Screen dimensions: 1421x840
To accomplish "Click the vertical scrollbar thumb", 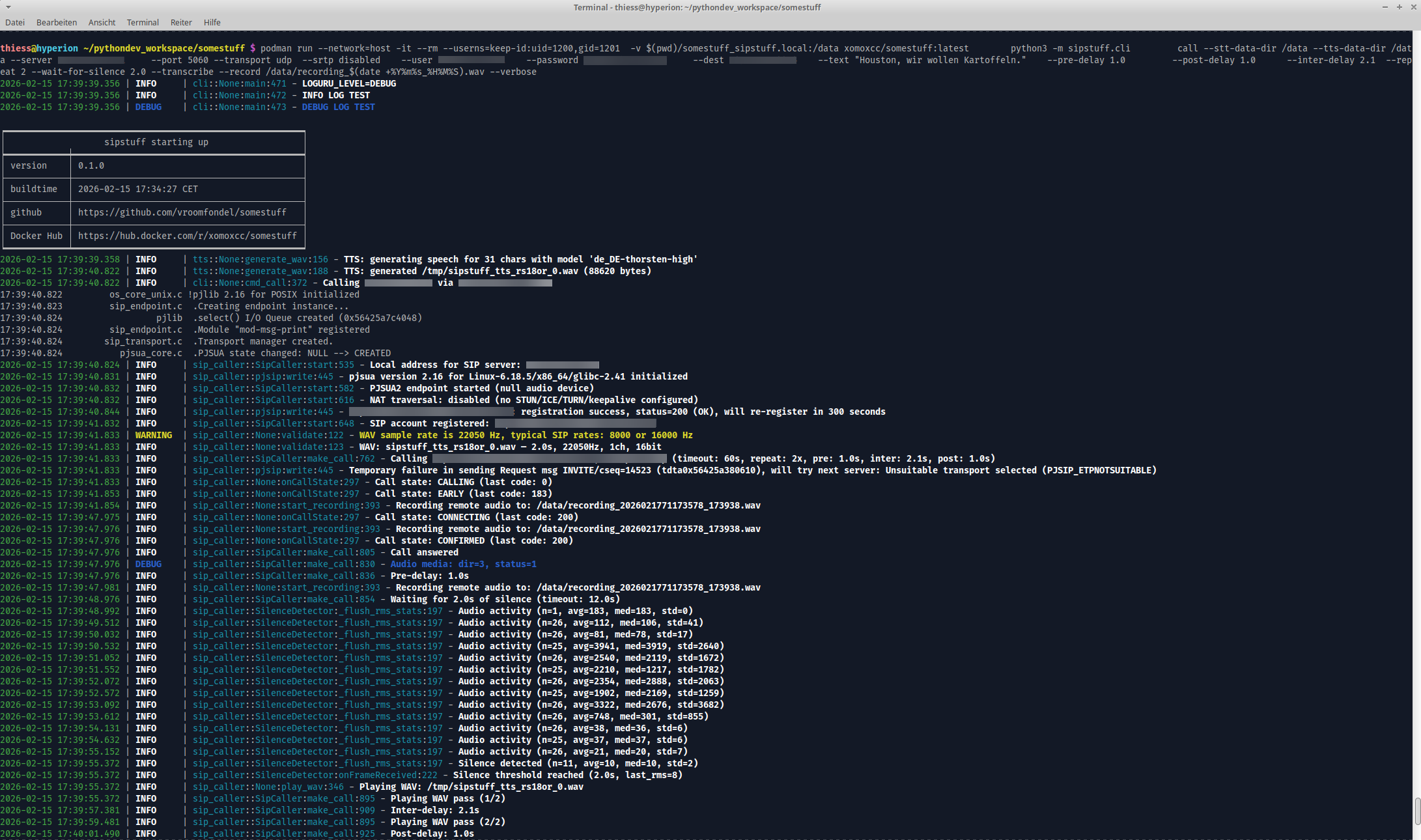I will [x=1417, y=810].
